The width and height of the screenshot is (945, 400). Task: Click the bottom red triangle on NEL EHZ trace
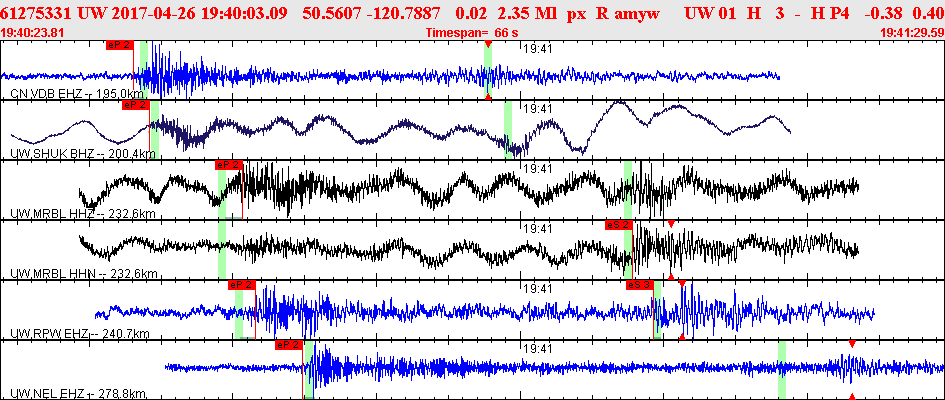(852, 396)
